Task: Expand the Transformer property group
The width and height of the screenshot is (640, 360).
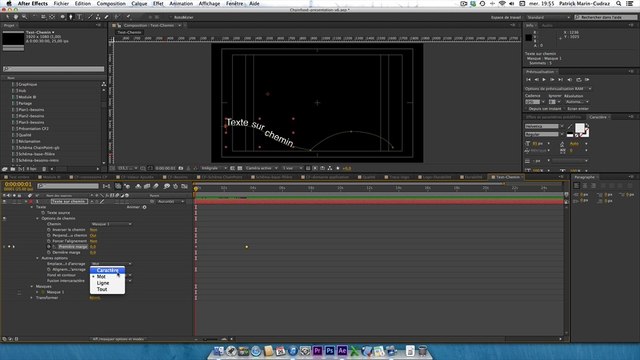Action: point(32,298)
